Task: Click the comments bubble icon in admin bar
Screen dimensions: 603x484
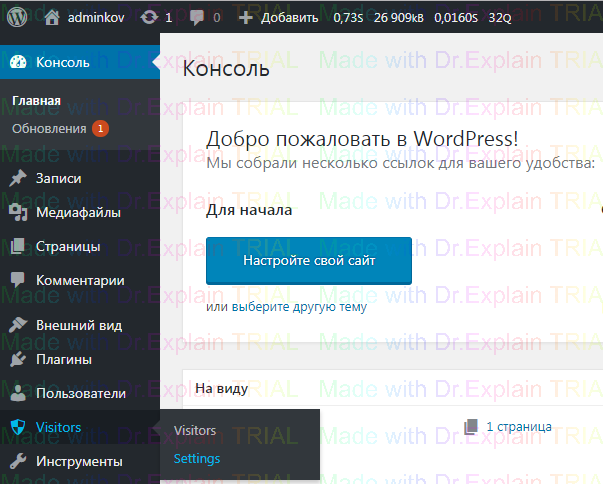Action: (x=197, y=18)
